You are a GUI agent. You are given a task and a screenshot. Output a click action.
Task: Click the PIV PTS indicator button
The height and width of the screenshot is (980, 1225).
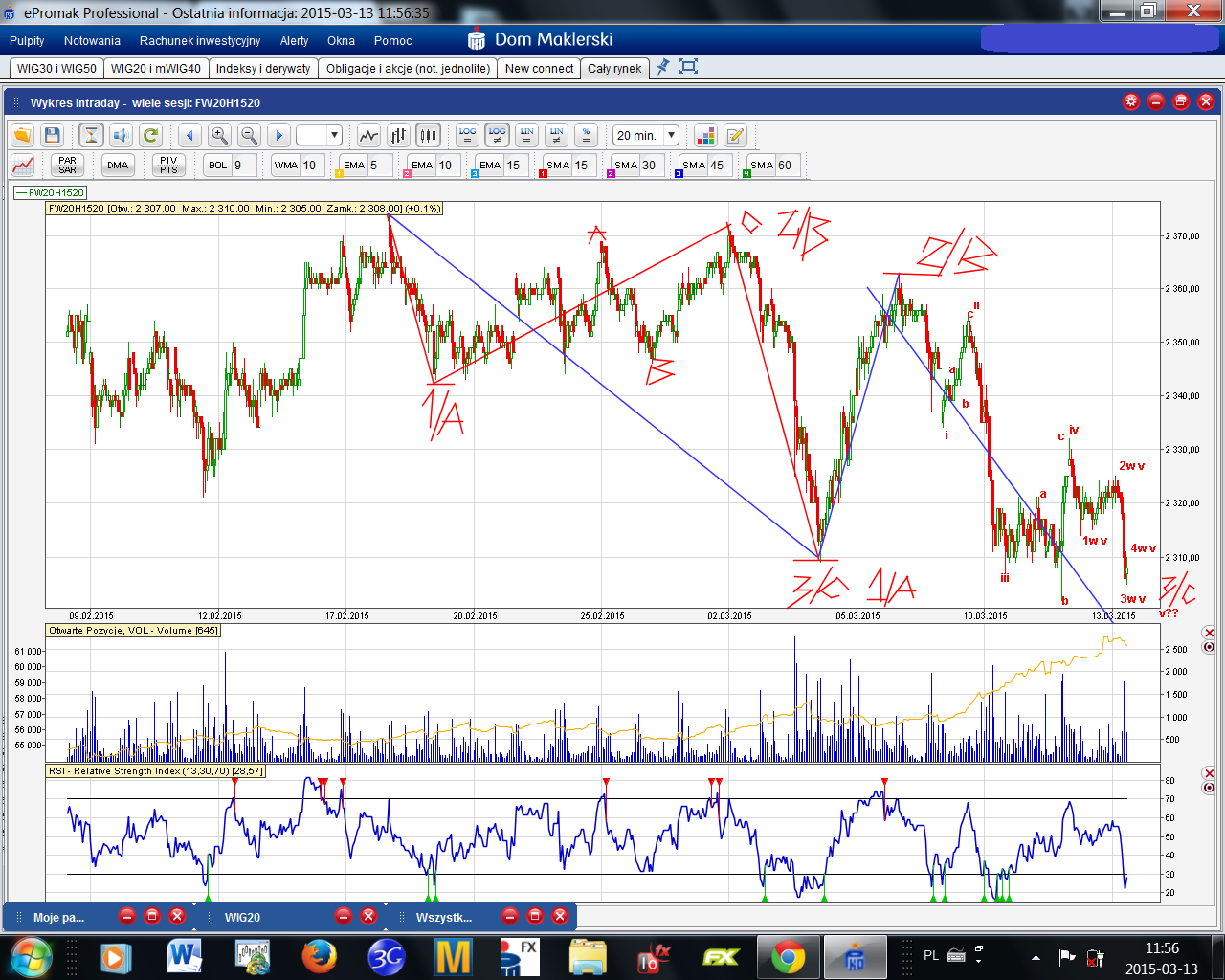click(x=168, y=166)
